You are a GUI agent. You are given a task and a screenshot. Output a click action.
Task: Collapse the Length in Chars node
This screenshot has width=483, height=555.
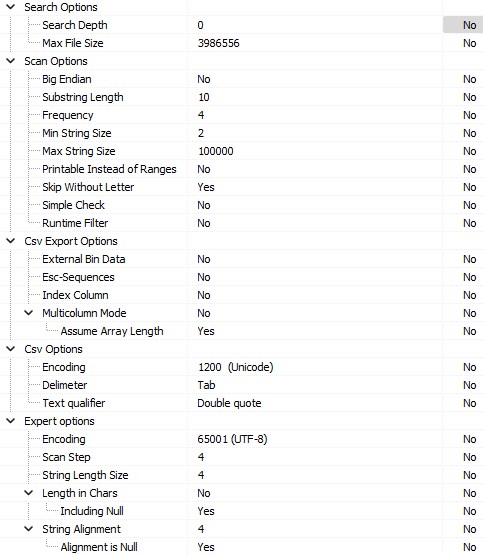29,493
